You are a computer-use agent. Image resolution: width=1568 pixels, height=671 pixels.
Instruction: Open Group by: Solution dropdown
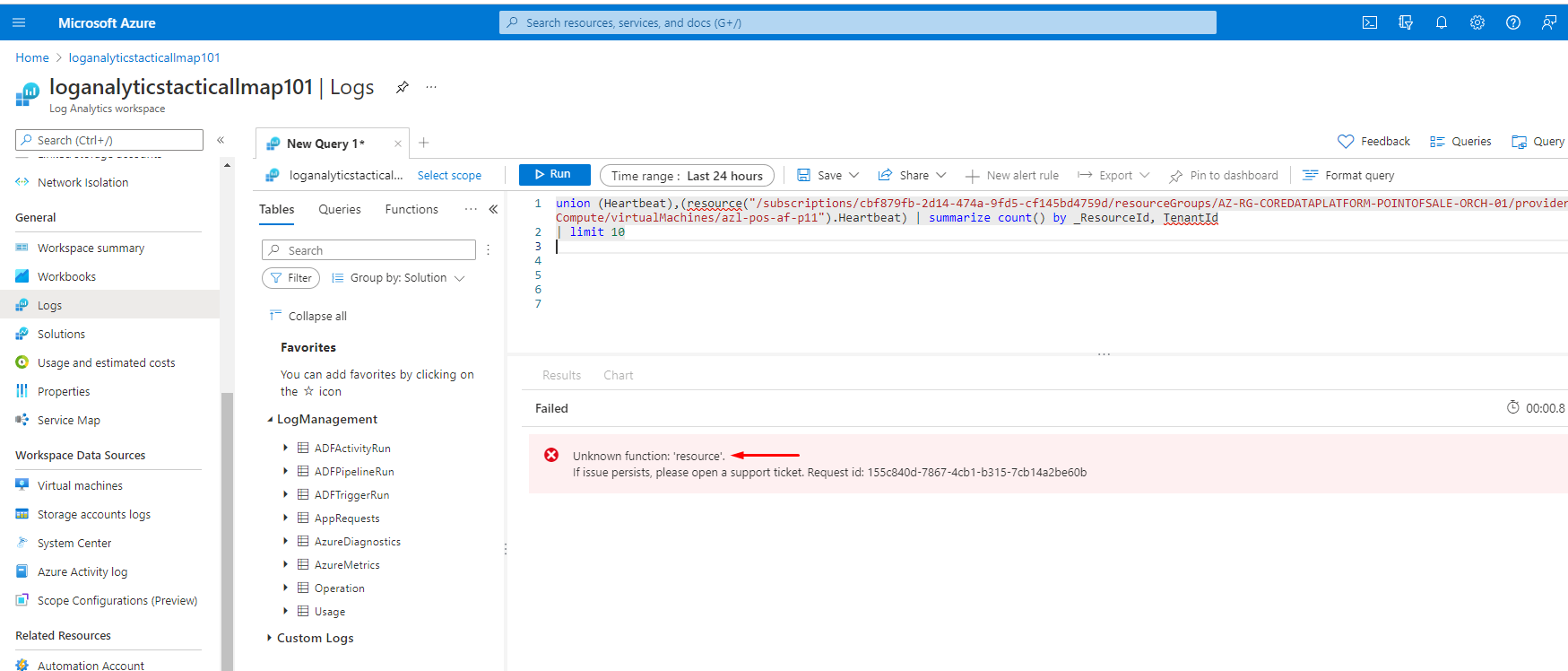point(398,278)
